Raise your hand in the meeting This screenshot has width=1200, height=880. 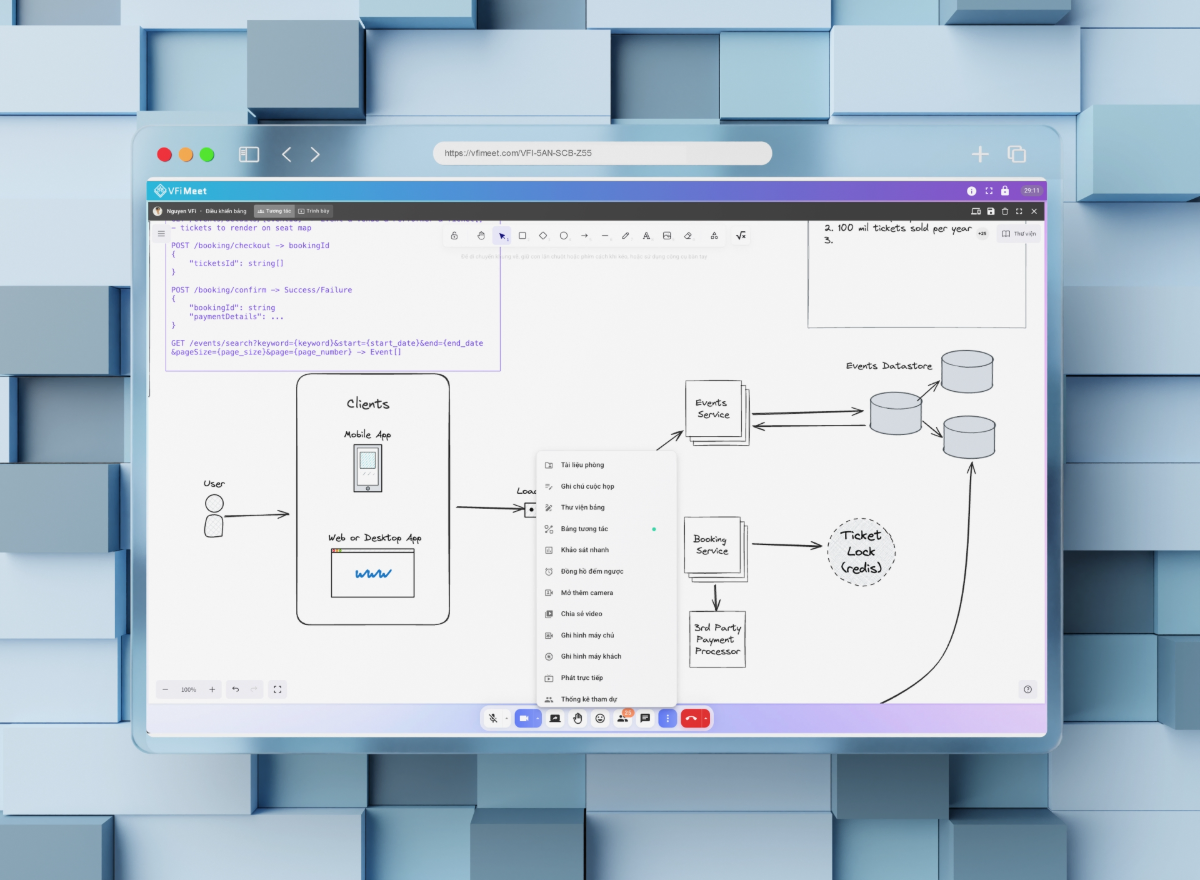tap(578, 718)
